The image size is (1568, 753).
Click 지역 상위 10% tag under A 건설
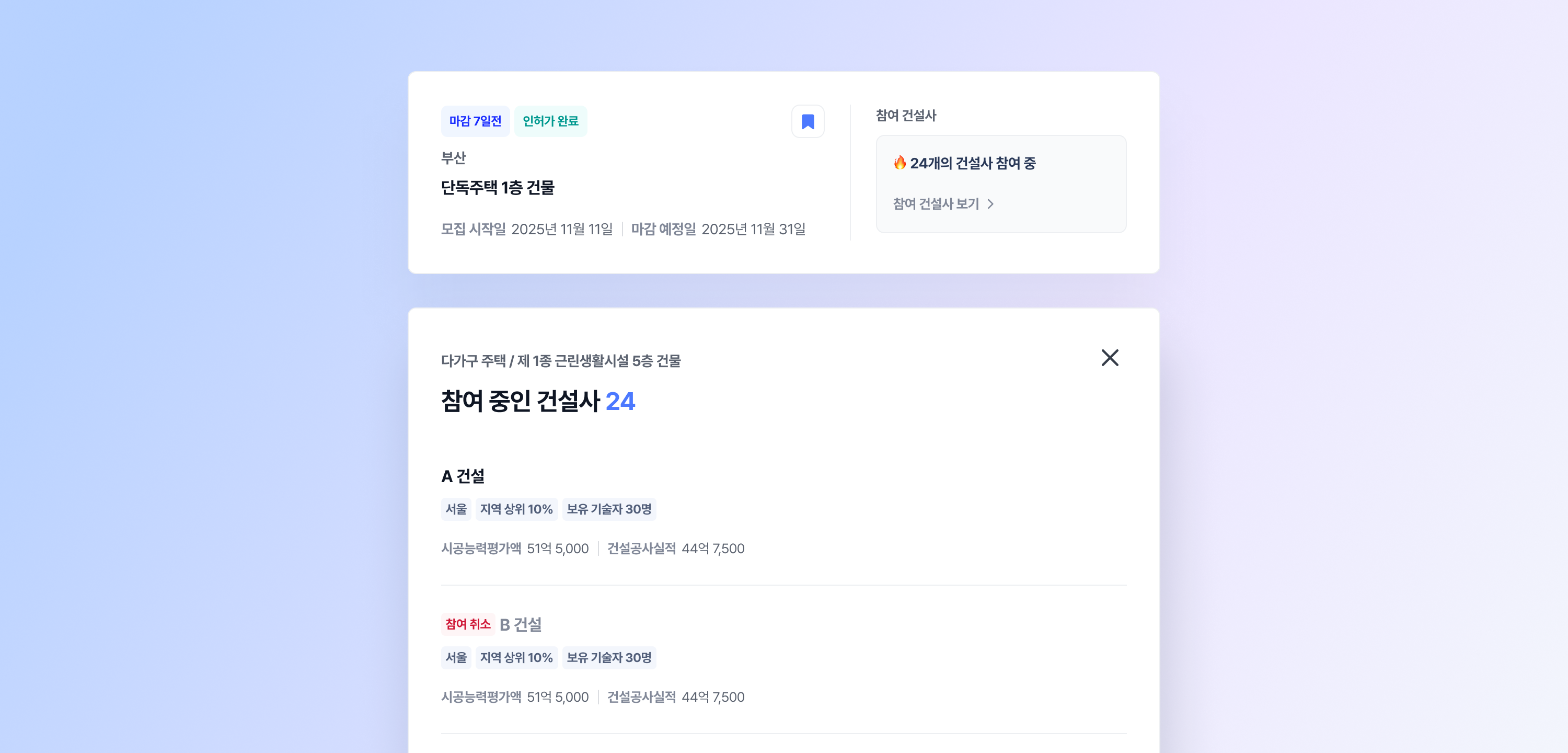coord(515,509)
